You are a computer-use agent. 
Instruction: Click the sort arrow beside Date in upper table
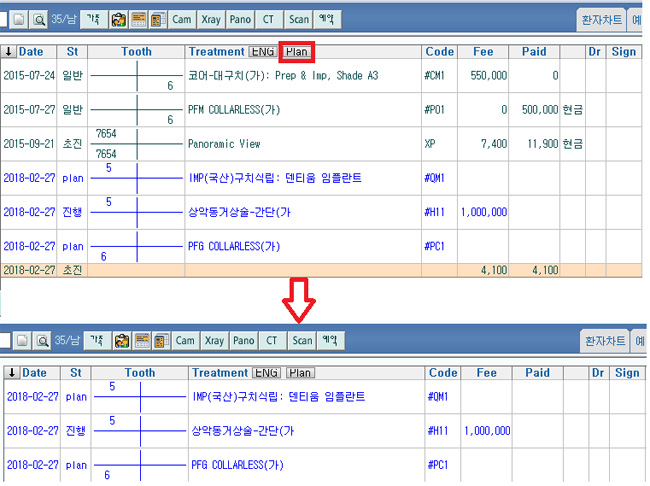[x=9, y=51]
